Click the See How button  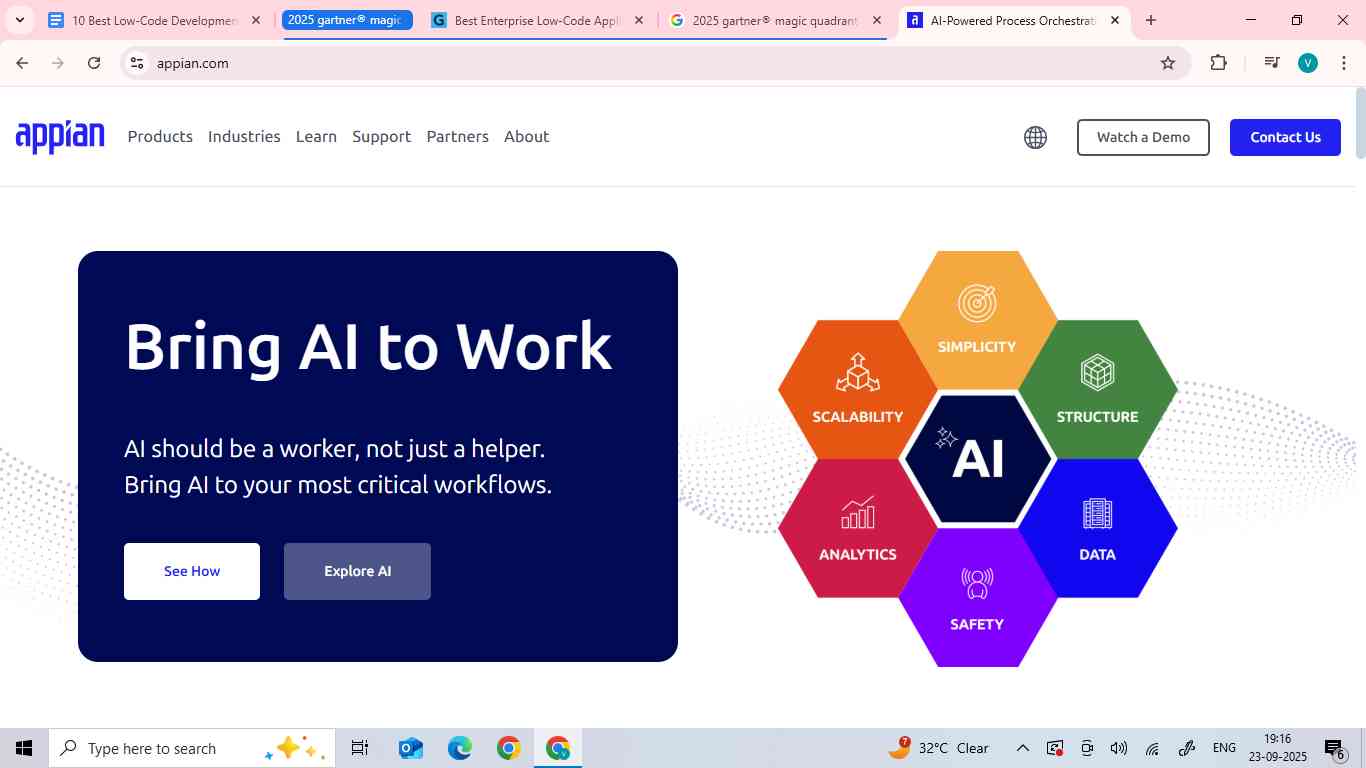pos(192,571)
